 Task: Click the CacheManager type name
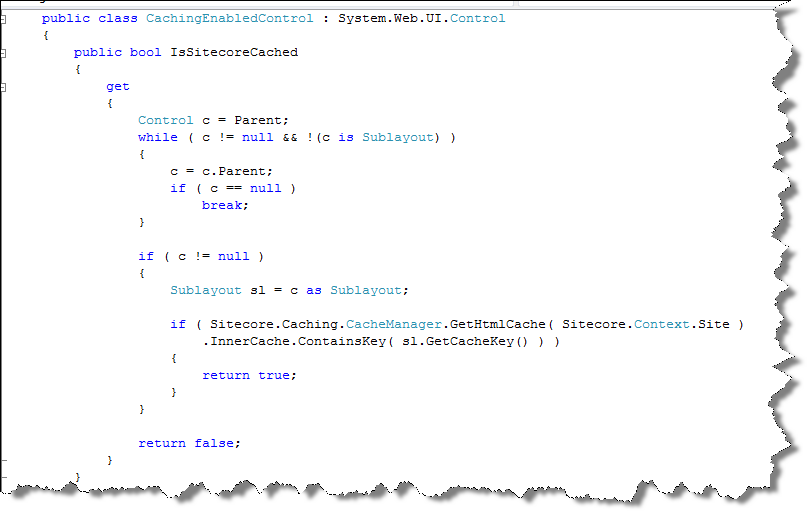394,324
